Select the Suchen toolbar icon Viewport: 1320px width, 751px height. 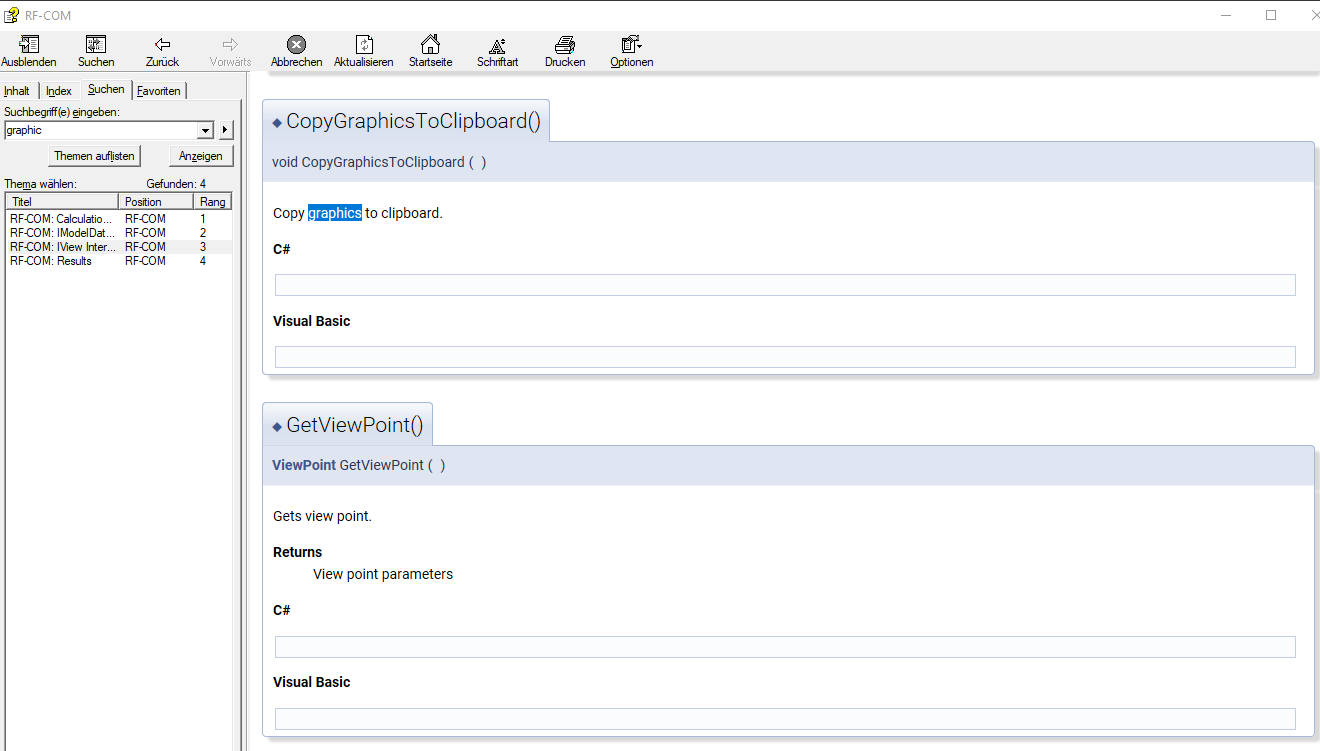pyautogui.click(x=95, y=50)
